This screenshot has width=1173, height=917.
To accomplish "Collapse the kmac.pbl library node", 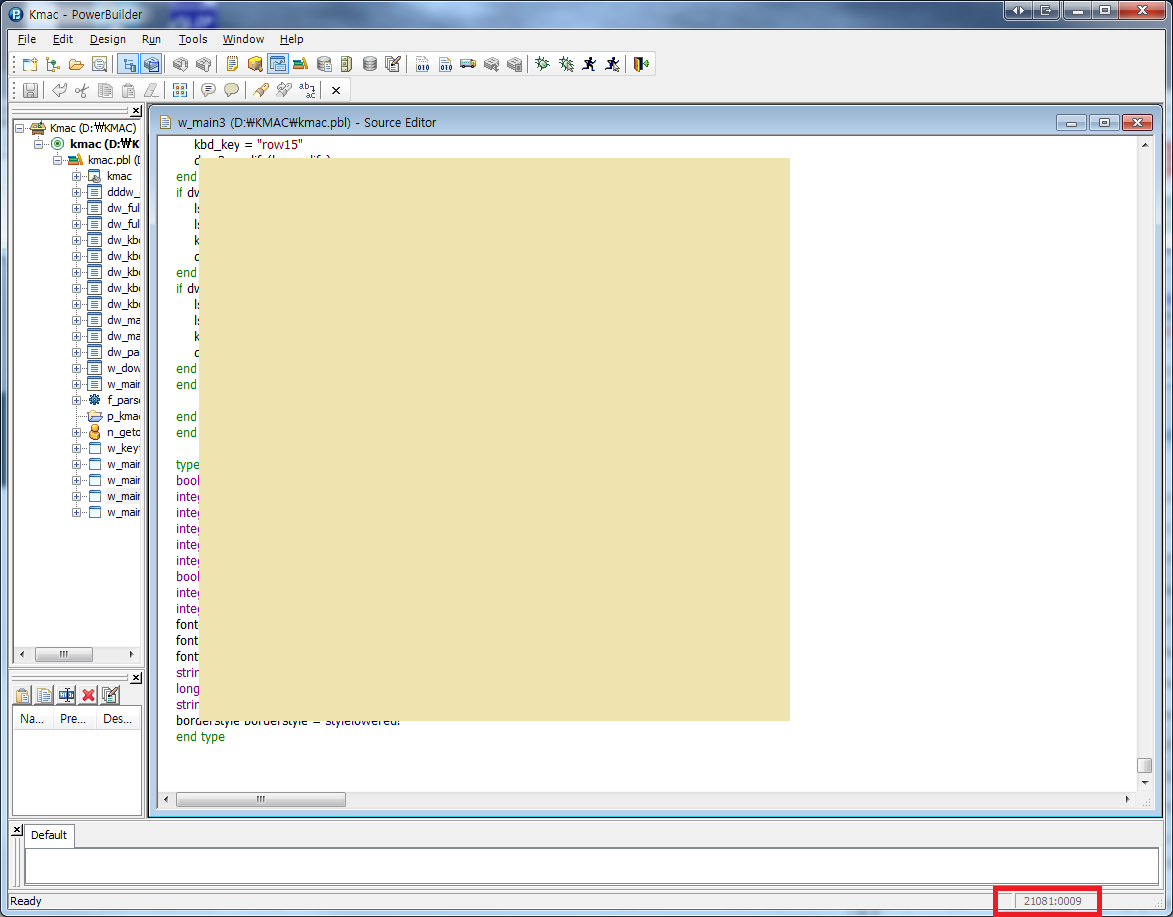I will (58, 160).
